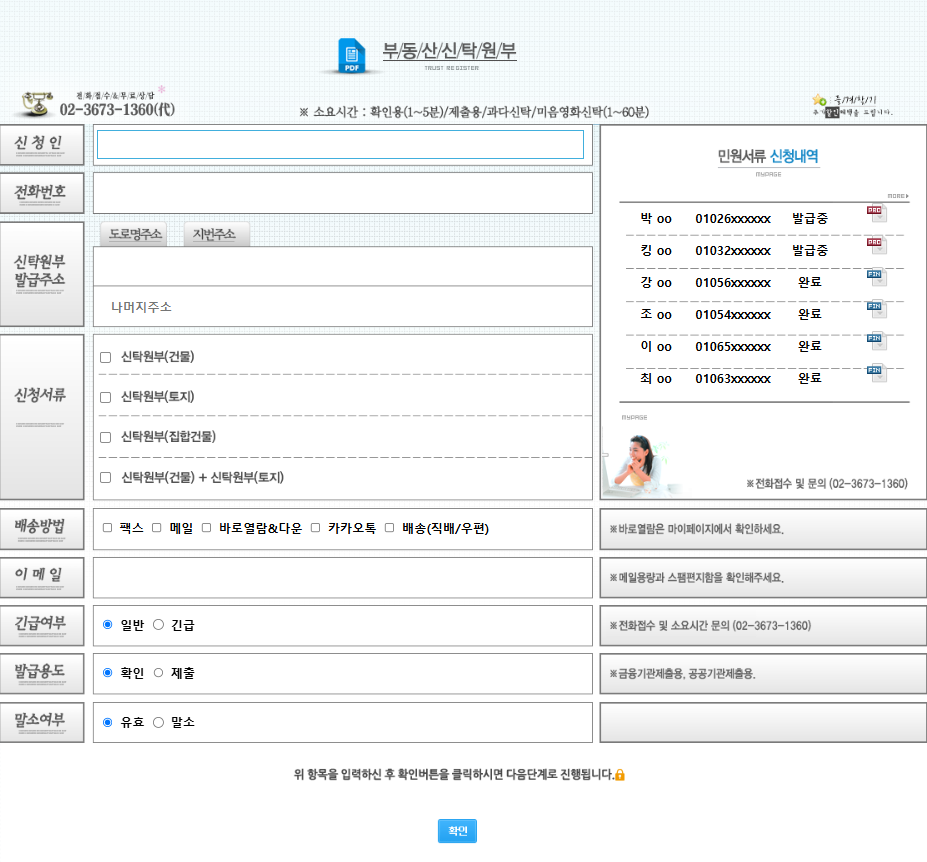This screenshot has width=927, height=862.
Task: Check the 신탁원부(집합건물) checkbox
Action: [106, 437]
